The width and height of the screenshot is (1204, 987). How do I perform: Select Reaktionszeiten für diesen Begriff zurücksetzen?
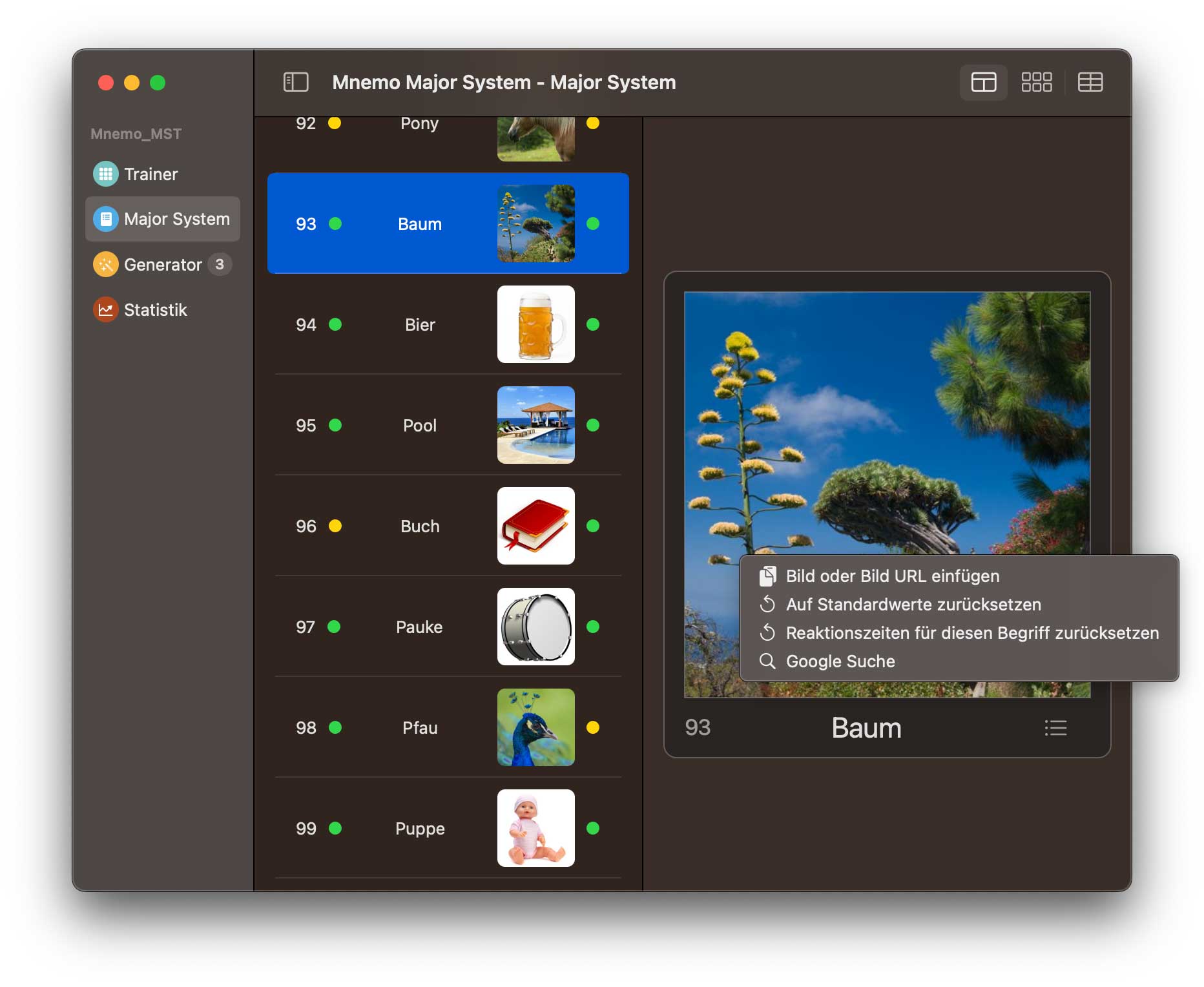[x=971, y=633]
